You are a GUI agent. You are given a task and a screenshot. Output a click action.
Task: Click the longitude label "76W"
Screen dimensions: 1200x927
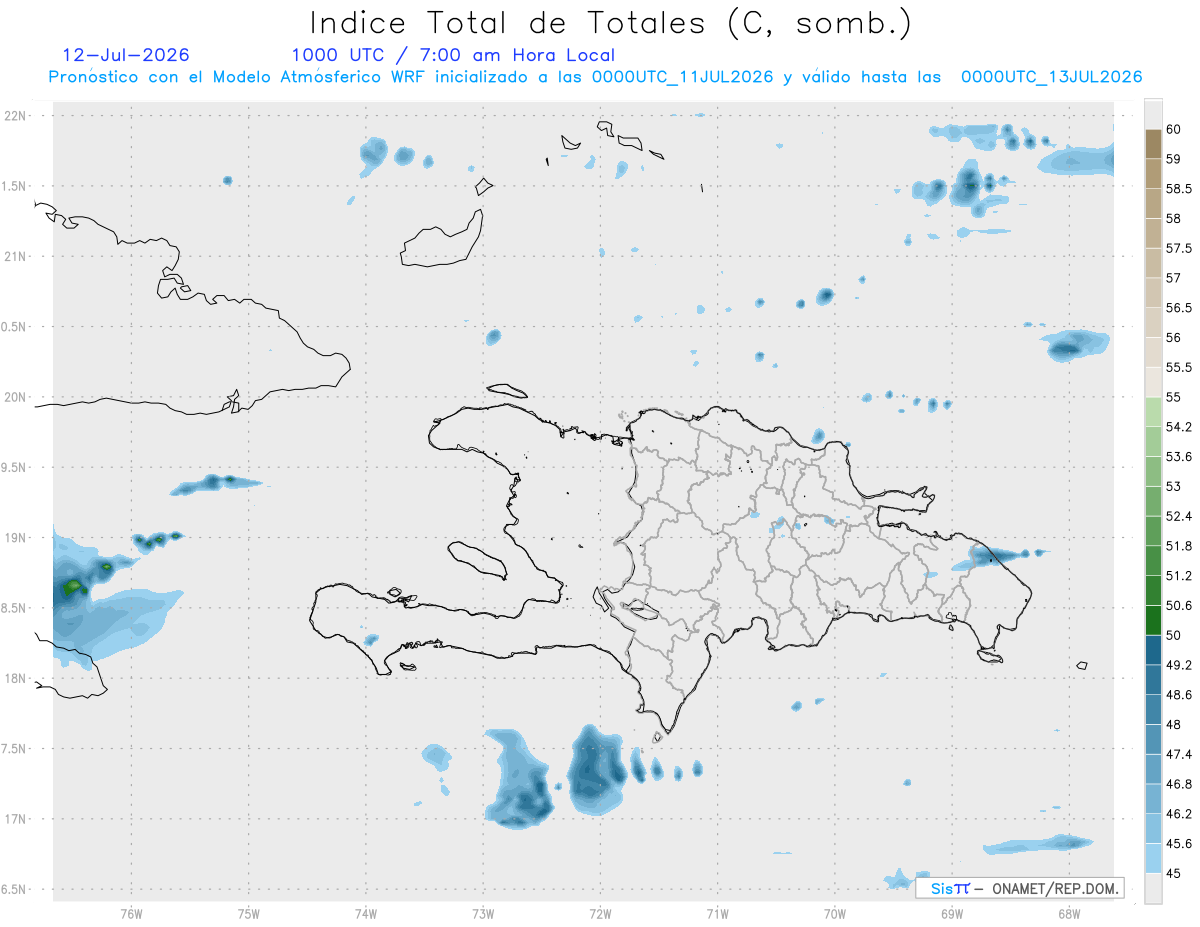tap(131, 914)
